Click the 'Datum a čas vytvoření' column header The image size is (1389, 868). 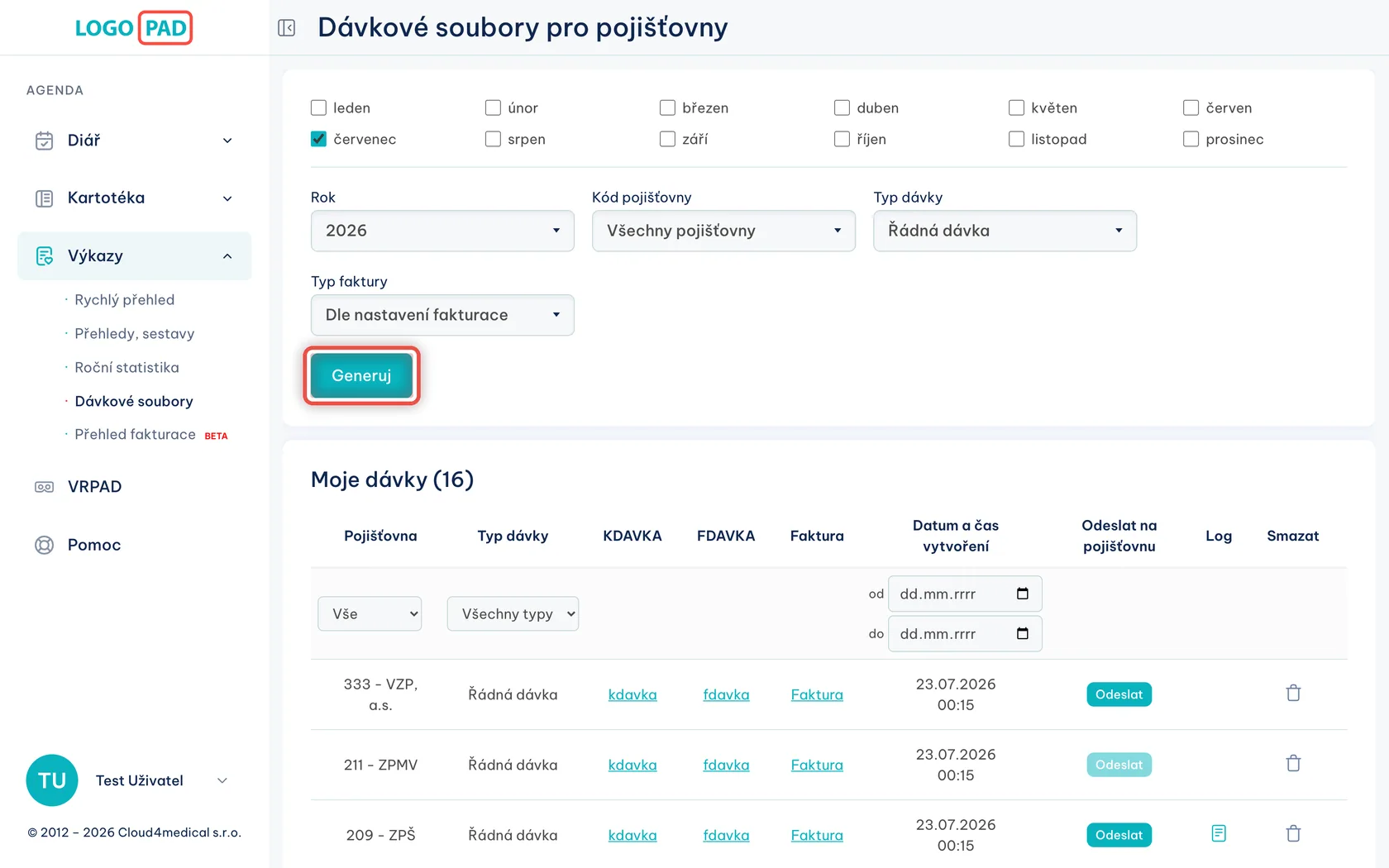pyautogui.click(x=956, y=536)
